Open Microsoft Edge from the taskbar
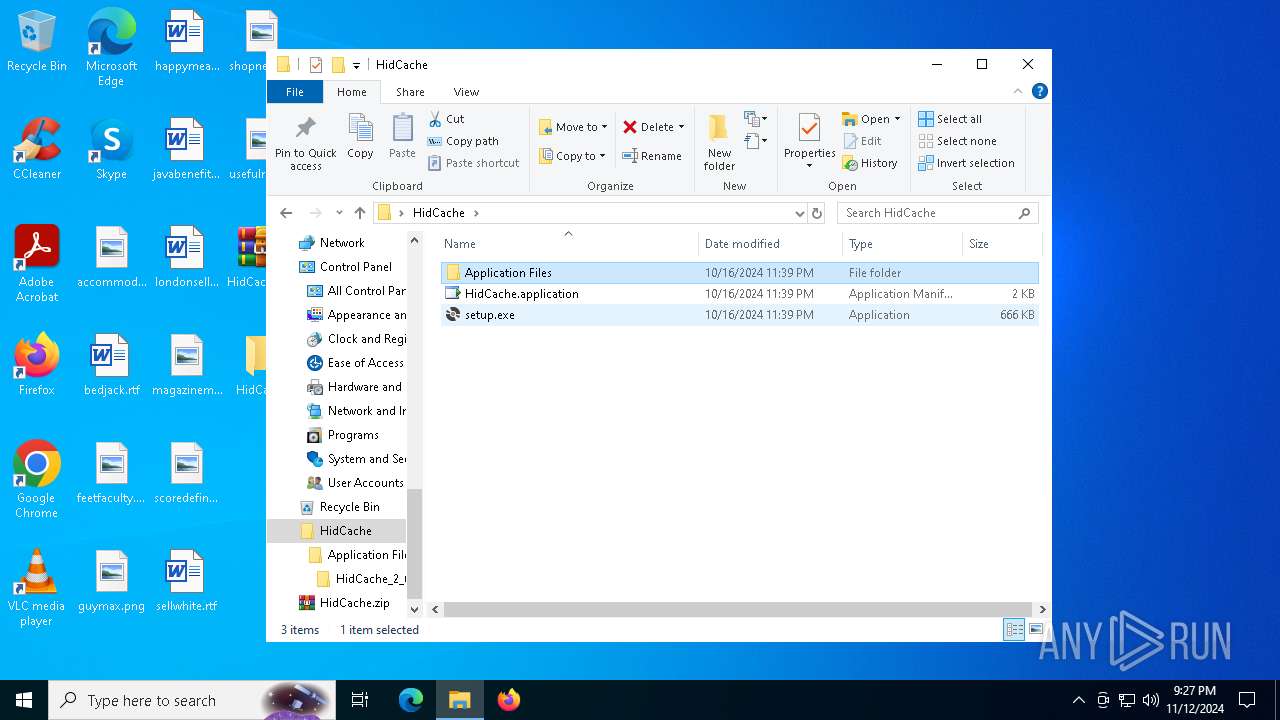The width and height of the screenshot is (1280, 720). coord(411,700)
